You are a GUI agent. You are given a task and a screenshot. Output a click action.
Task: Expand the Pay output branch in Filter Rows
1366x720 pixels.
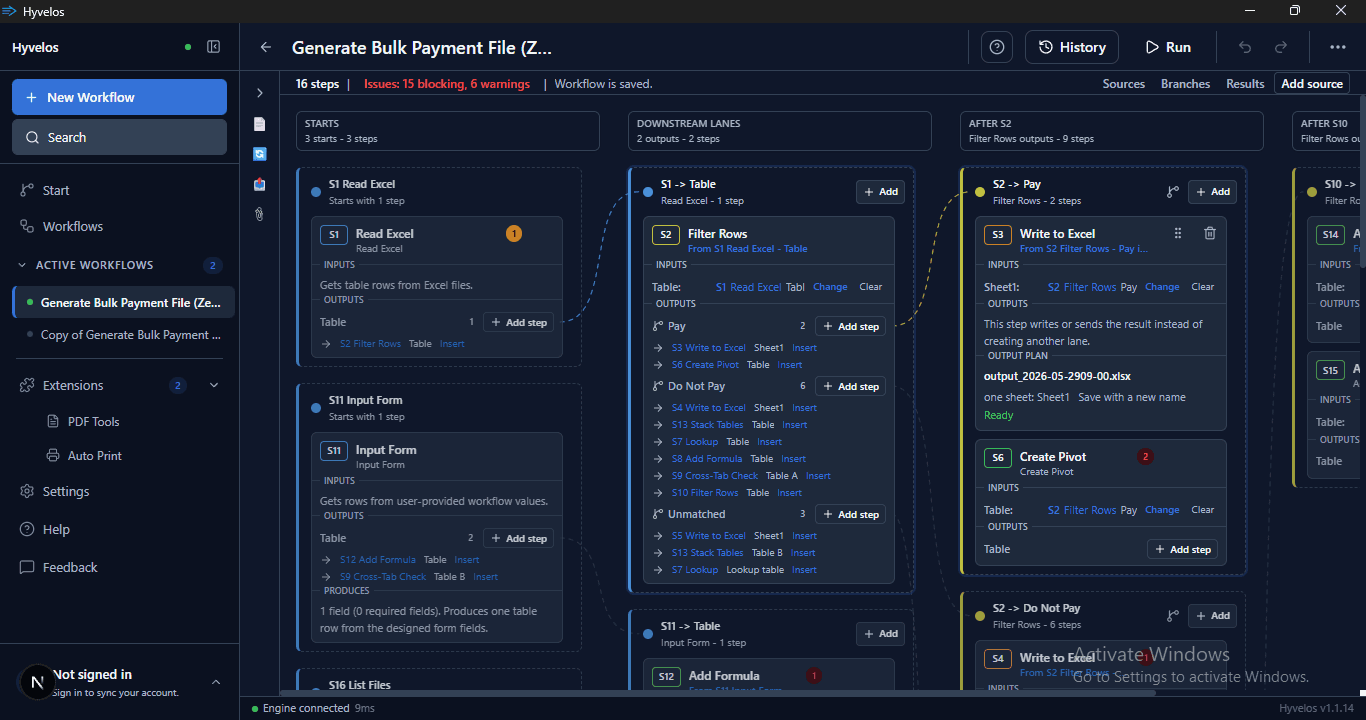click(x=658, y=326)
